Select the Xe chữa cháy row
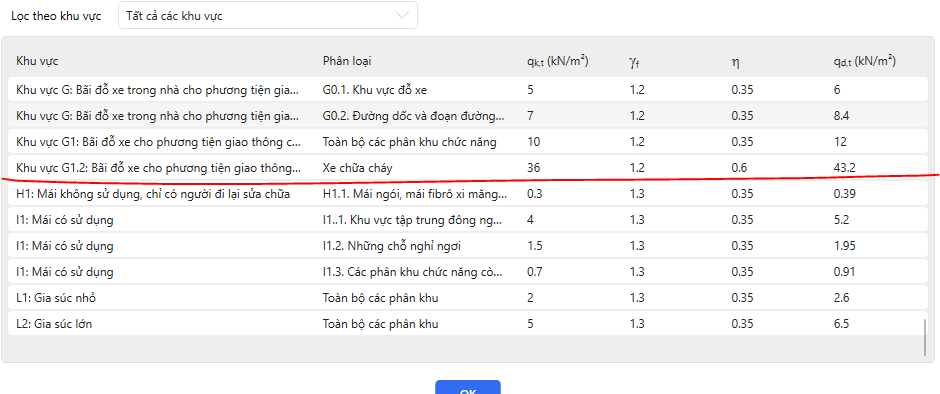The height and width of the screenshot is (394, 940). (468, 168)
